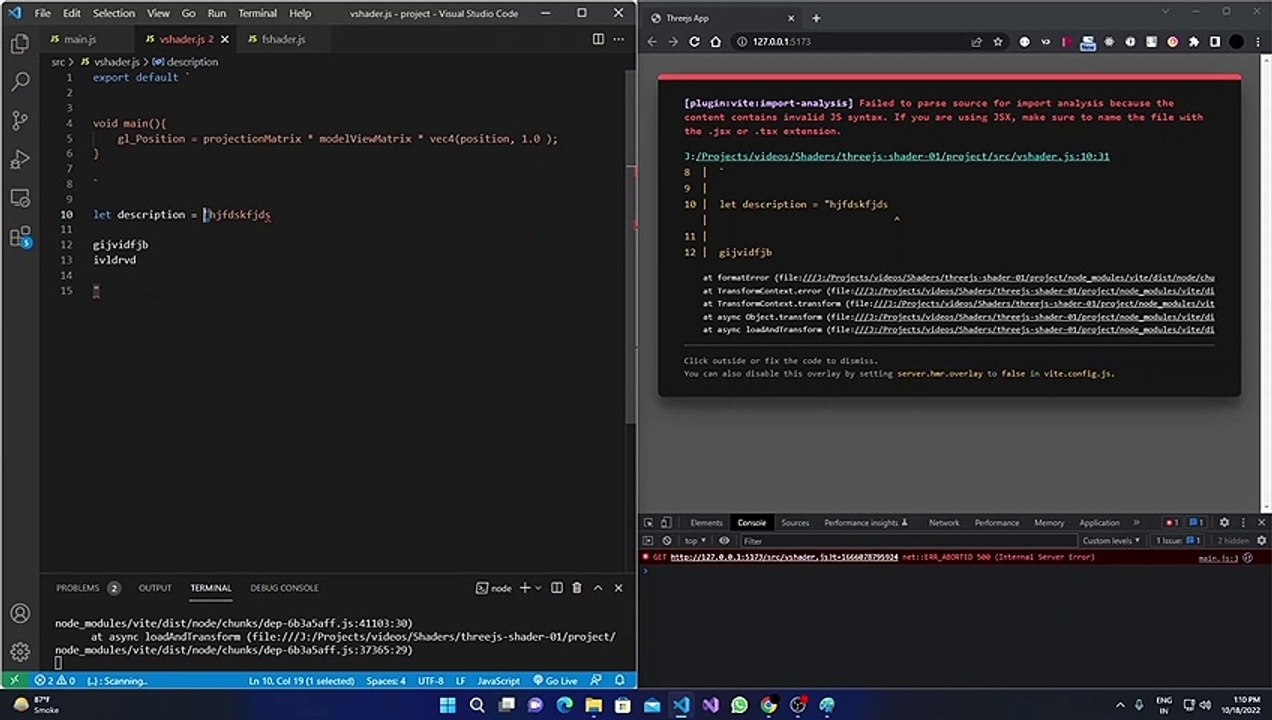Open the Extensions view

(19, 237)
